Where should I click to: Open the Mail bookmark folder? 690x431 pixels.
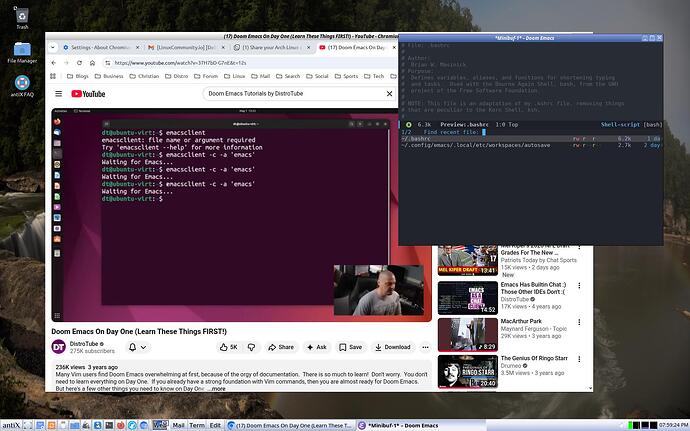261,76
